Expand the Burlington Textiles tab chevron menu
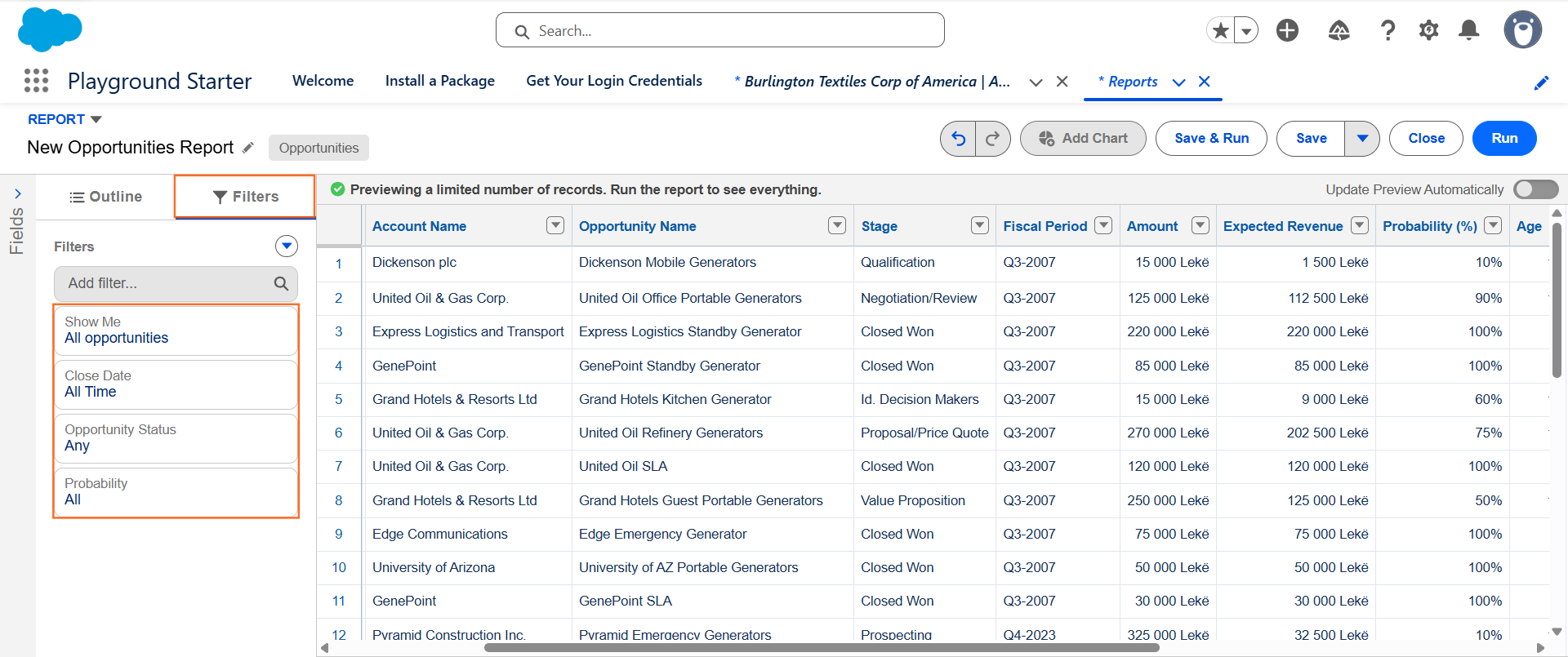The width and height of the screenshot is (1568, 657). [x=1036, y=82]
